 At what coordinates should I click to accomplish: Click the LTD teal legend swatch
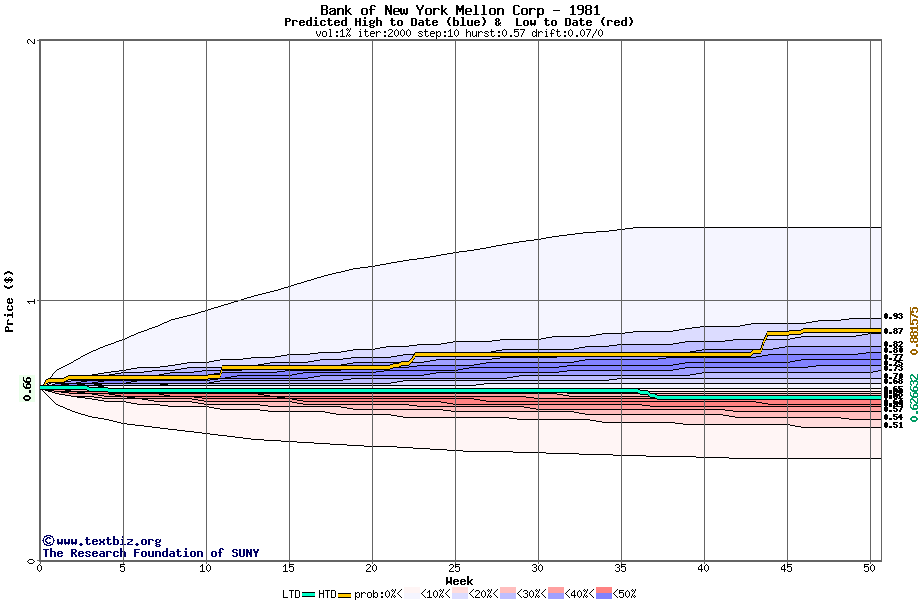click(x=309, y=594)
